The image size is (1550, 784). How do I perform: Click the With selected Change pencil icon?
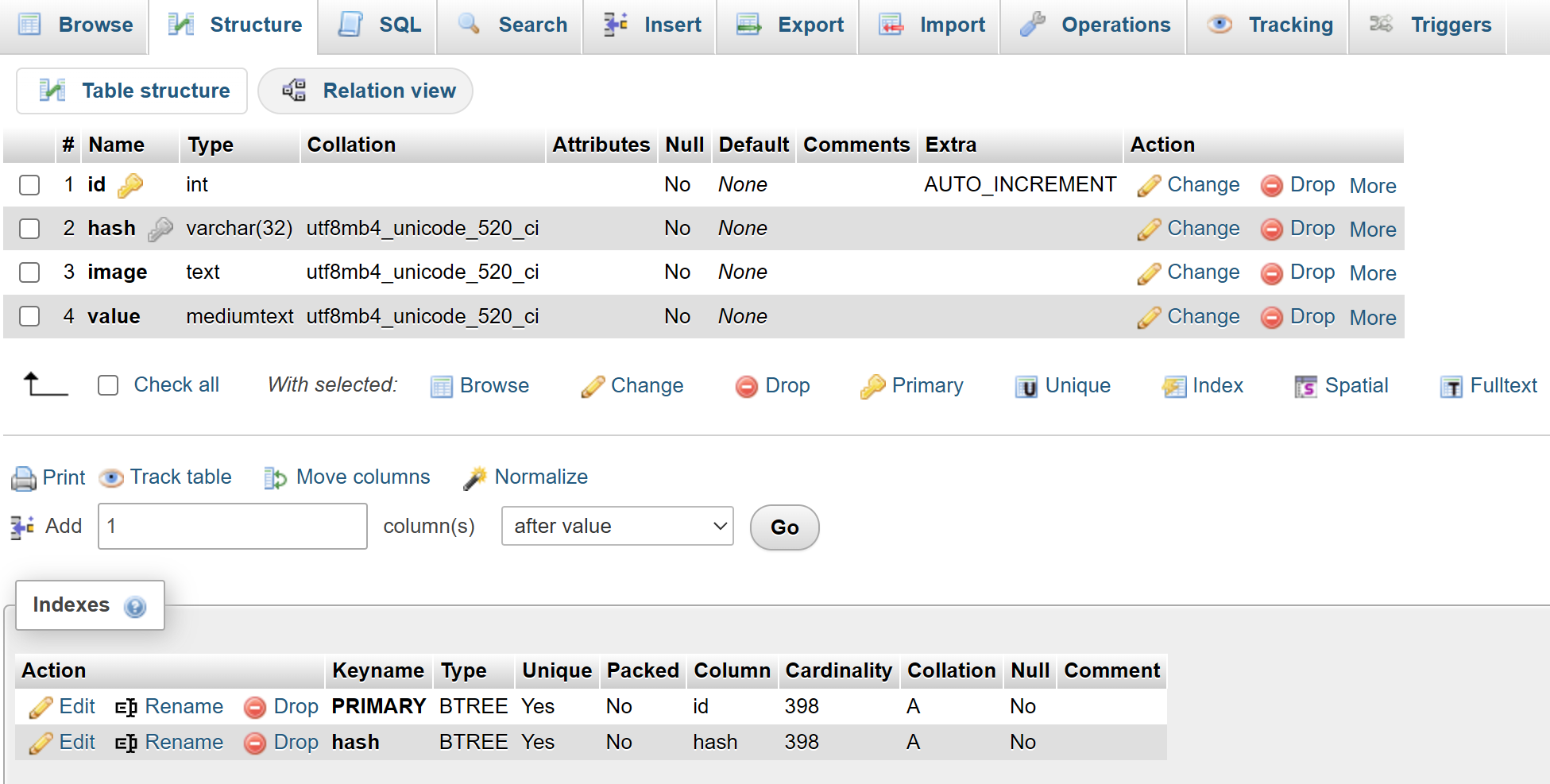pyautogui.click(x=593, y=387)
